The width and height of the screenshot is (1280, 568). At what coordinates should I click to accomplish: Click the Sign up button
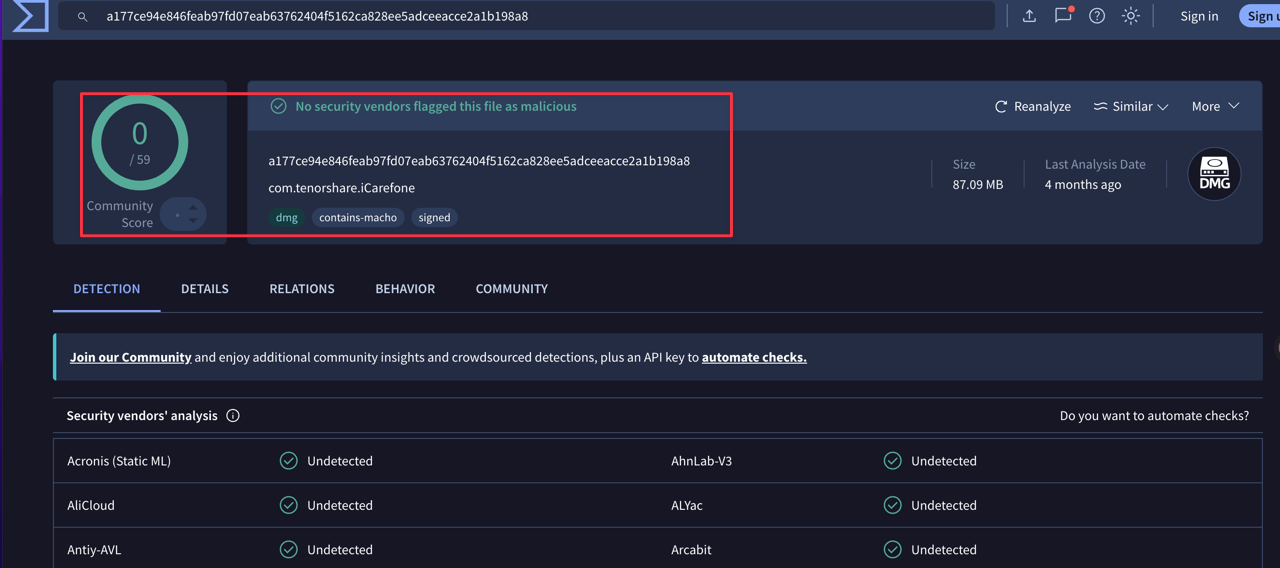tap(1260, 16)
